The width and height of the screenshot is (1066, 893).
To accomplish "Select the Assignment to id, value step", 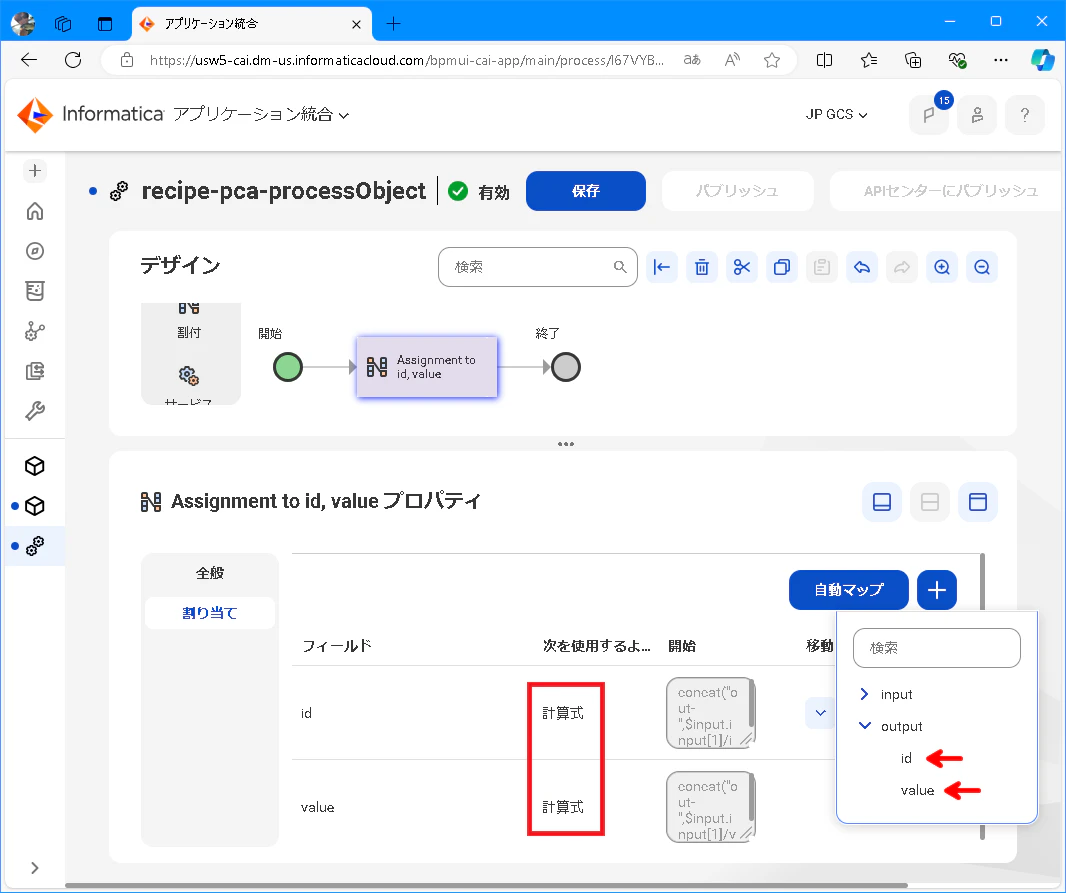I will point(427,367).
